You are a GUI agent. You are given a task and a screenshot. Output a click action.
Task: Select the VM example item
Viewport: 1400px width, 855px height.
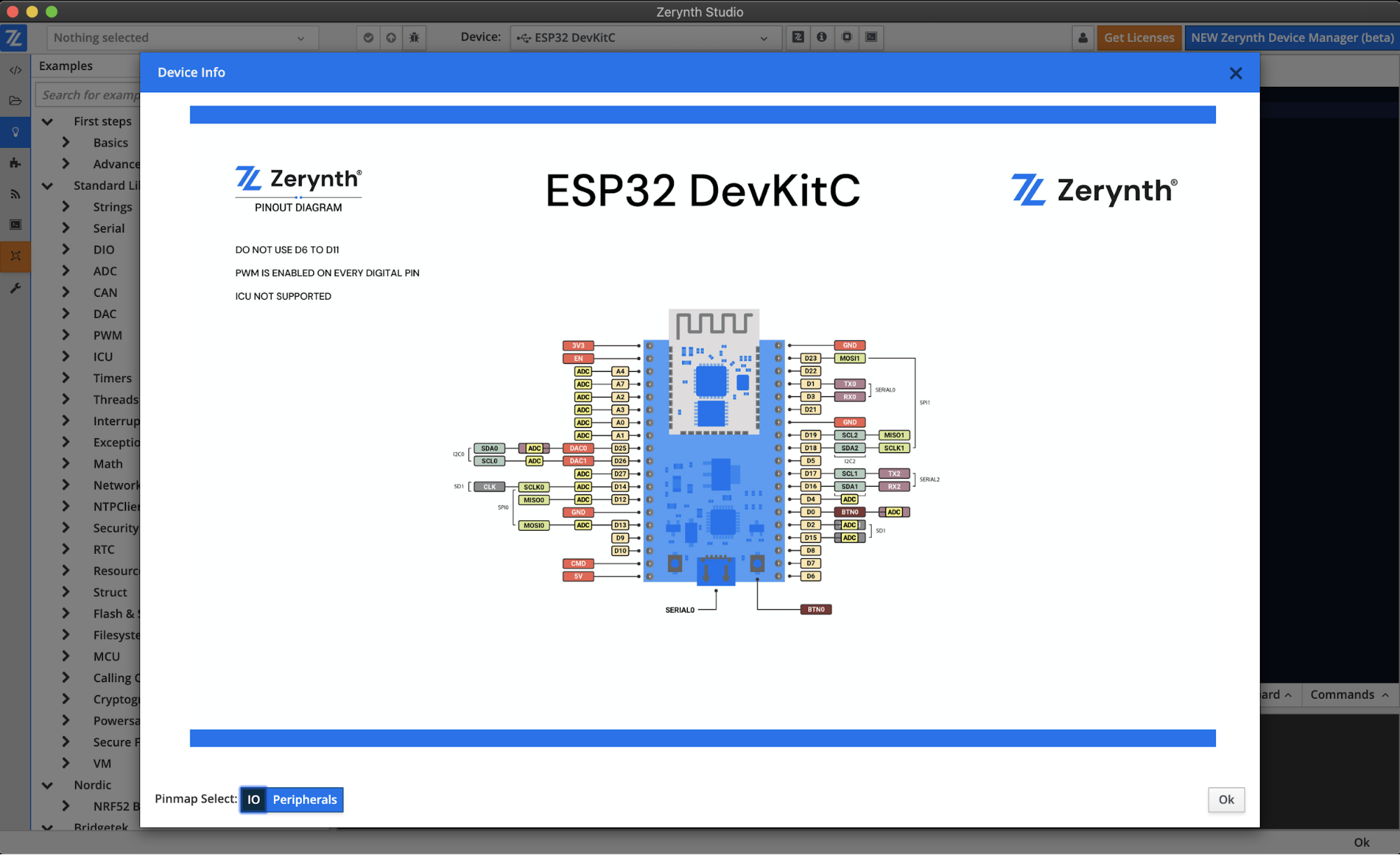[102, 764]
